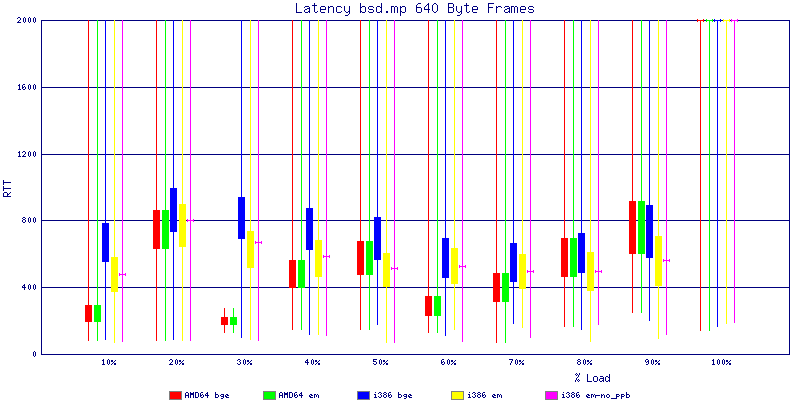
Task: Click the '40%' x-axis tick label
Action: pyautogui.click(x=313, y=362)
